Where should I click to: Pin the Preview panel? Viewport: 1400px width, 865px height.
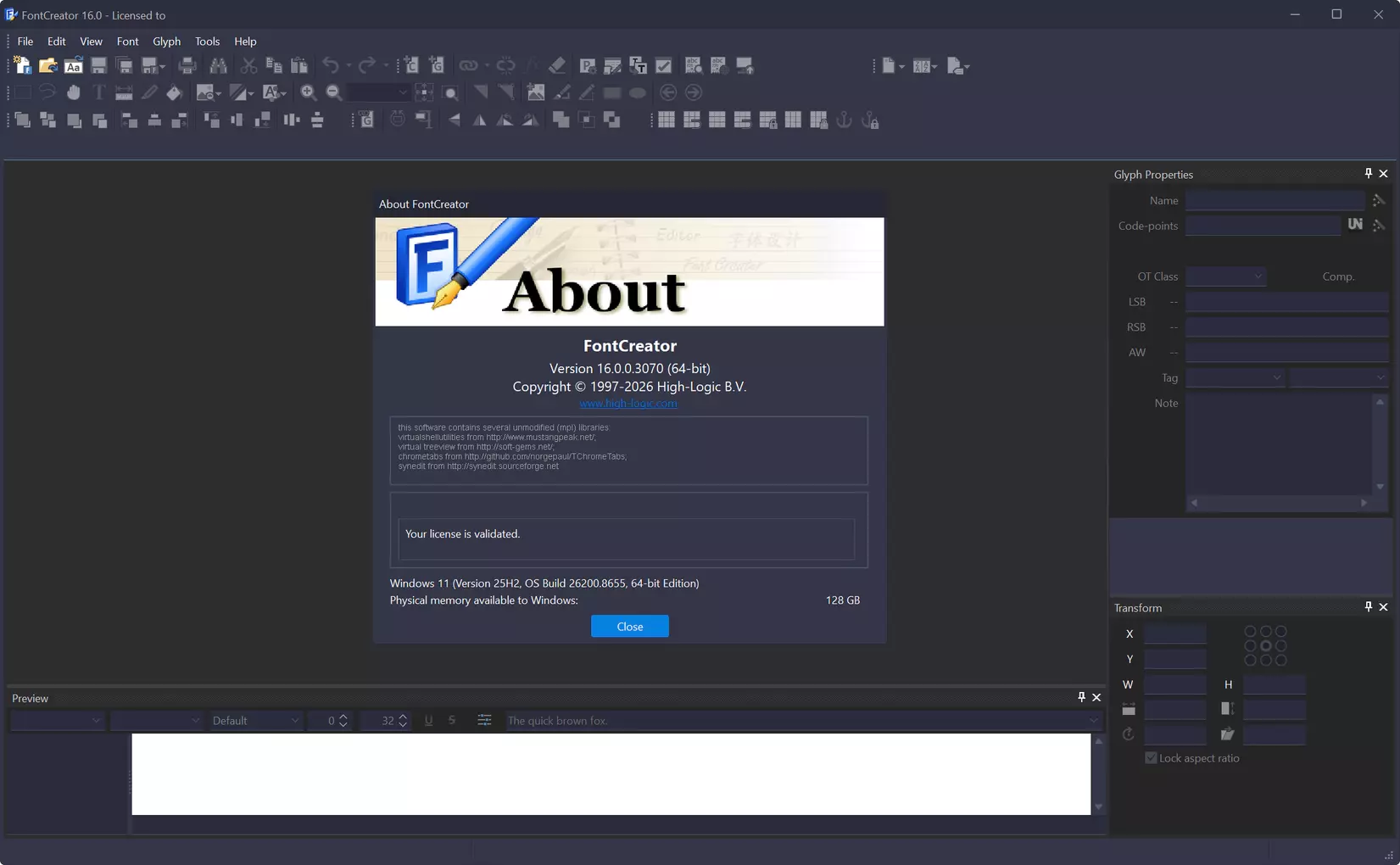(x=1081, y=697)
